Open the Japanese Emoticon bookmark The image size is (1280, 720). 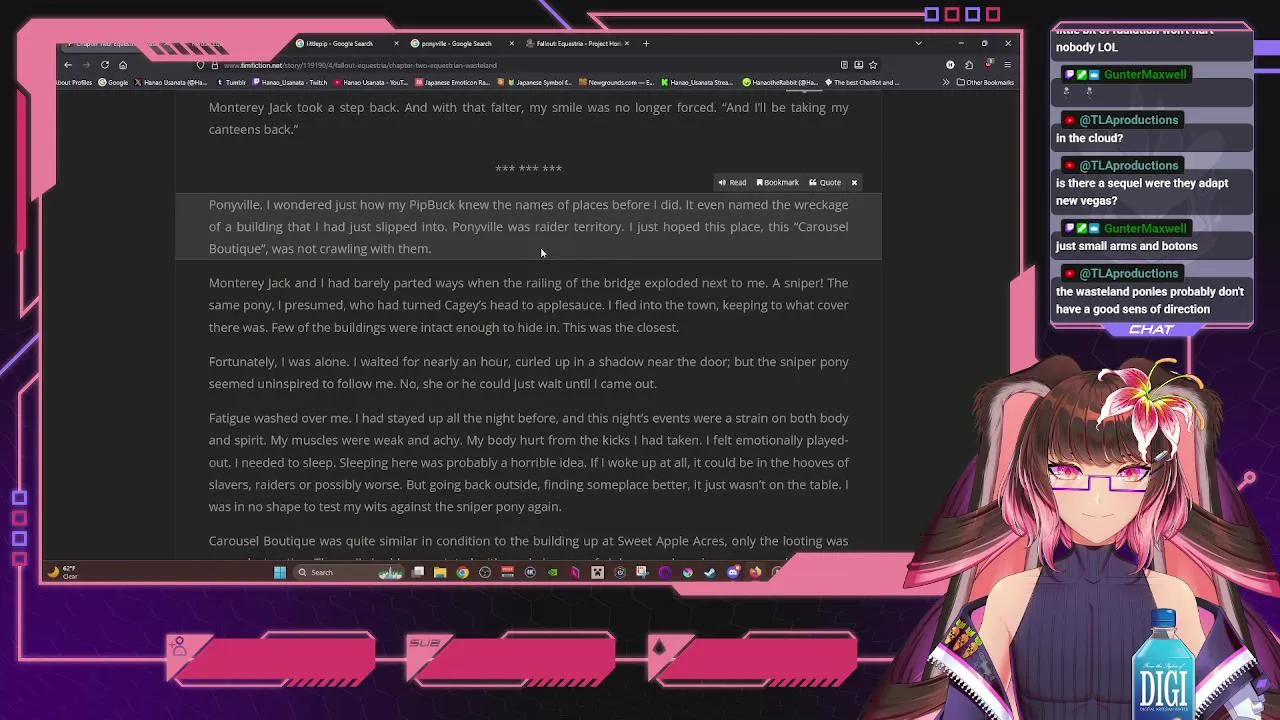point(452,82)
